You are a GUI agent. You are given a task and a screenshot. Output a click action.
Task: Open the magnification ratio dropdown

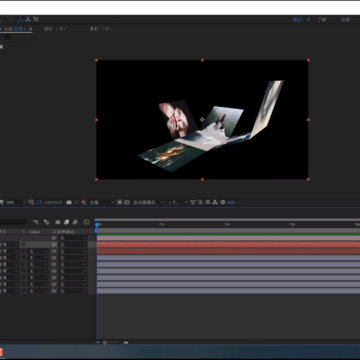pyautogui.click(x=16, y=202)
